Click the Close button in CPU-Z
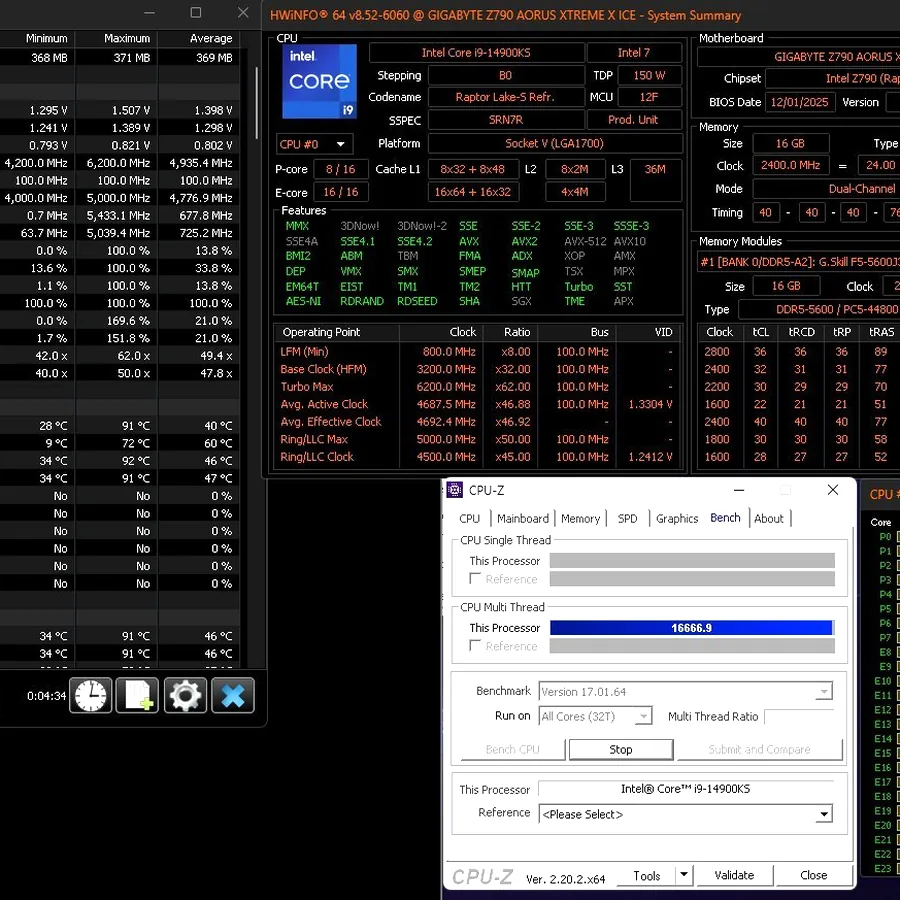Viewport: 900px width, 900px height. click(813, 875)
